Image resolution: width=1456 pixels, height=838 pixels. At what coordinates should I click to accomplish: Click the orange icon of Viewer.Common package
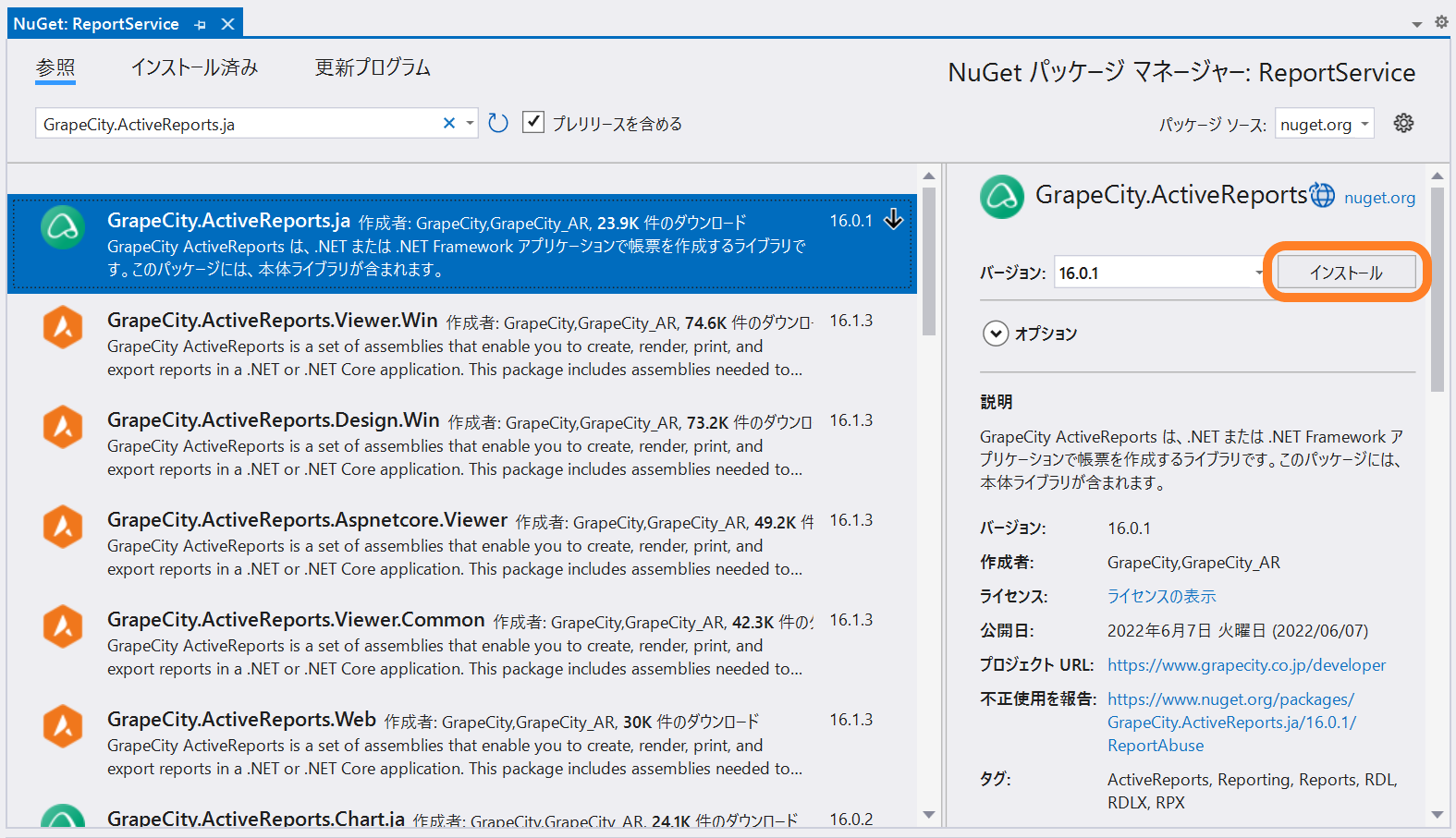click(63, 626)
